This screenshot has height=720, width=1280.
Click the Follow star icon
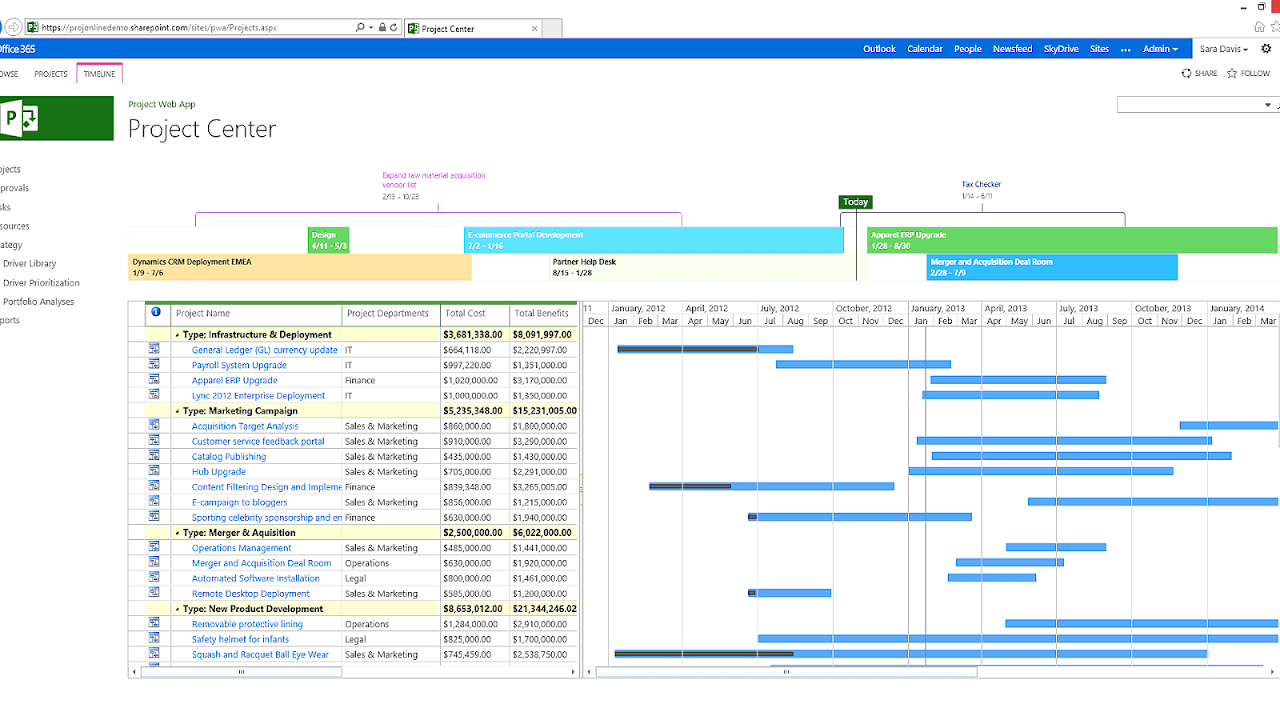(x=1232, y=73)
